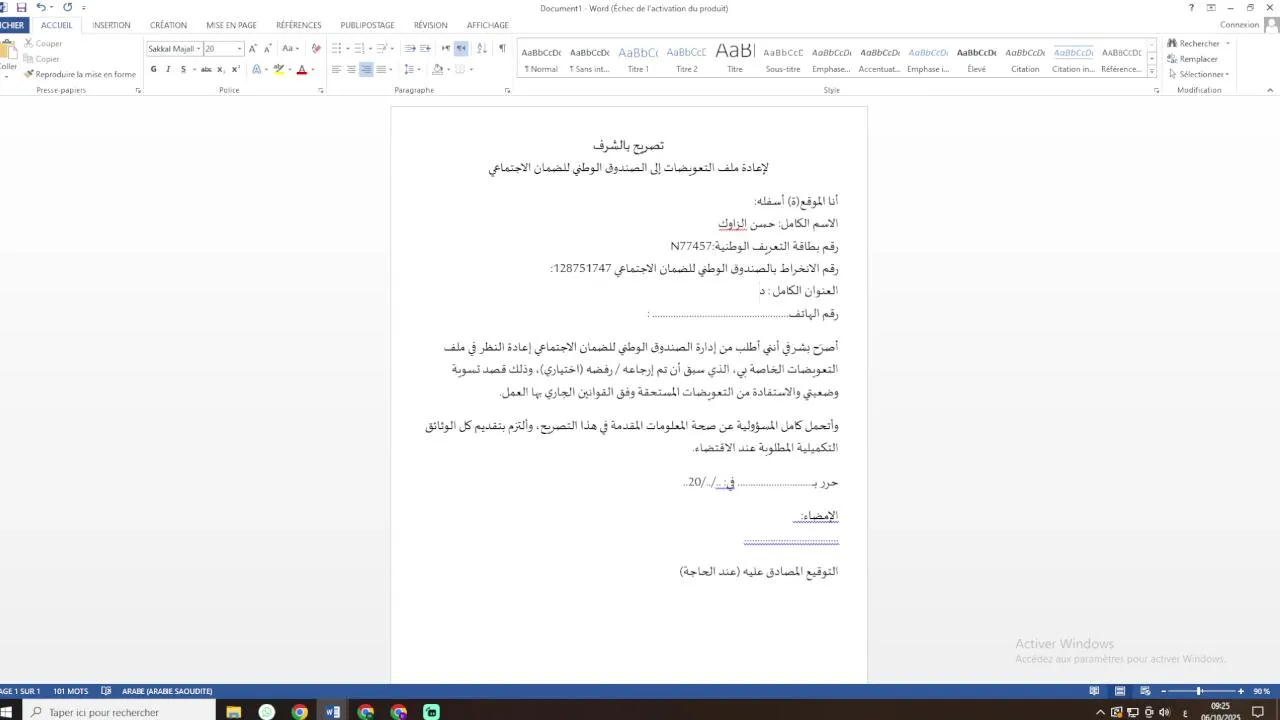This screenshot has width=1280, height=720.
Task: Clear all formatting with the eraser icon
Action: (x=316, y=48)
